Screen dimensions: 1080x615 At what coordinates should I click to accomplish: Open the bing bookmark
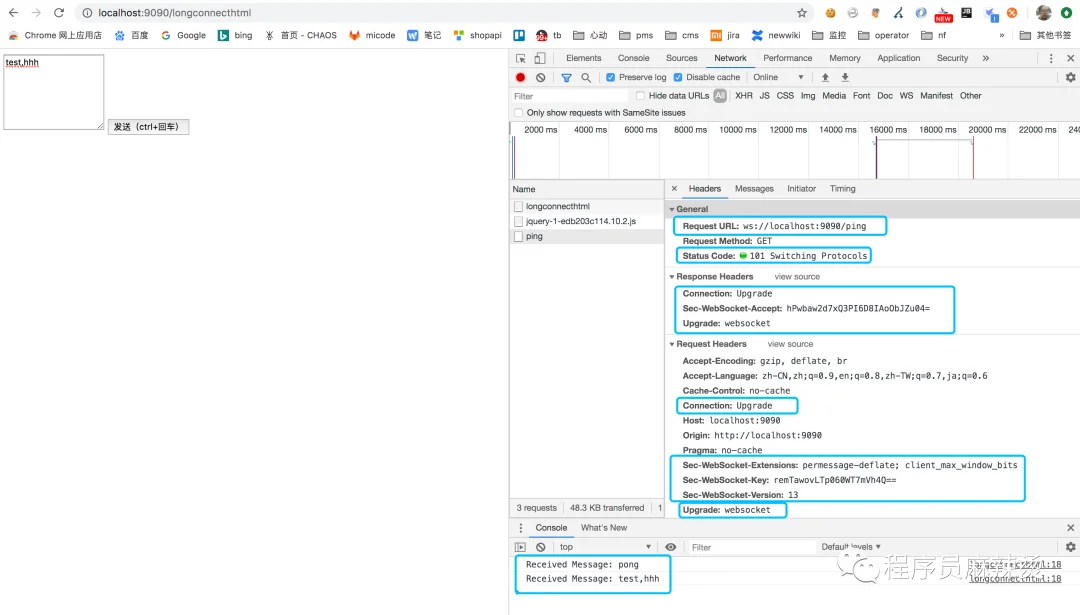235,35
